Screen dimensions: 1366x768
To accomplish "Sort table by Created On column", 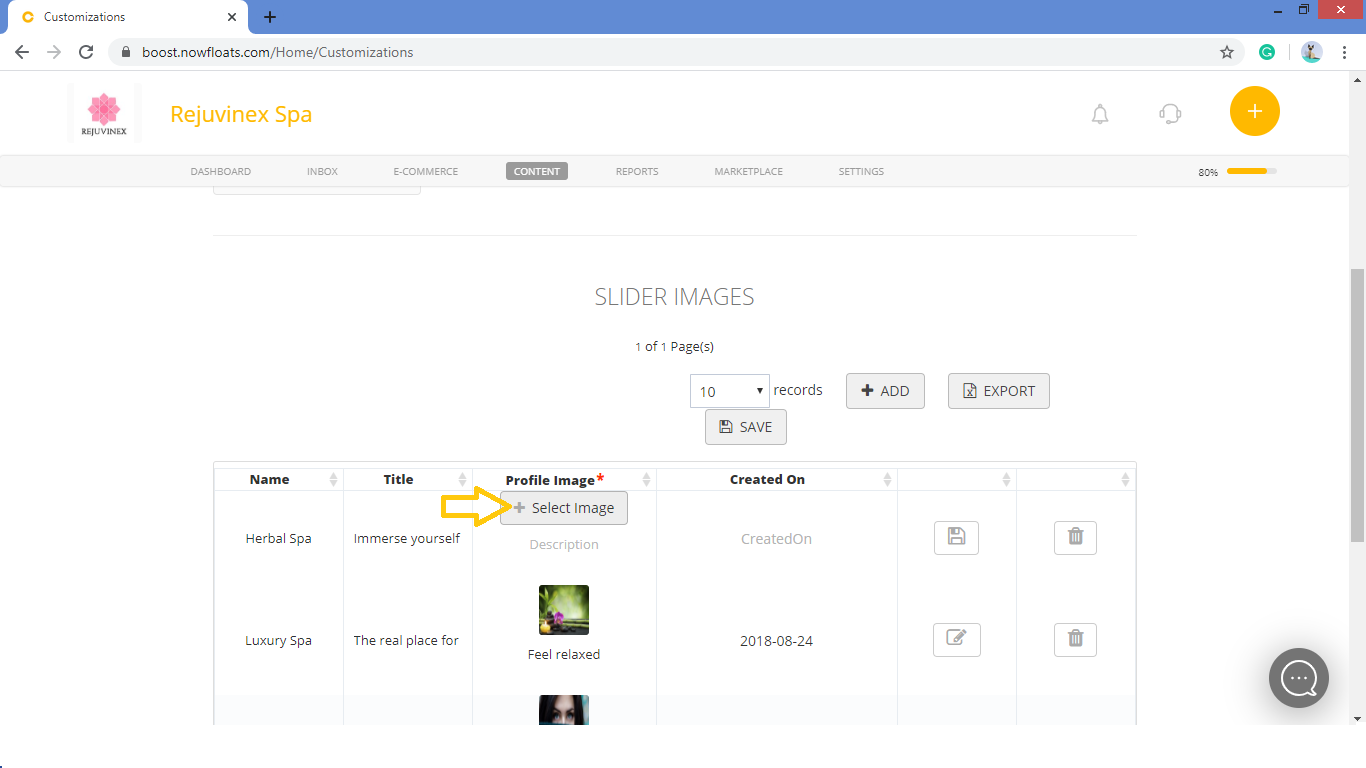I will tap(776, 479).
